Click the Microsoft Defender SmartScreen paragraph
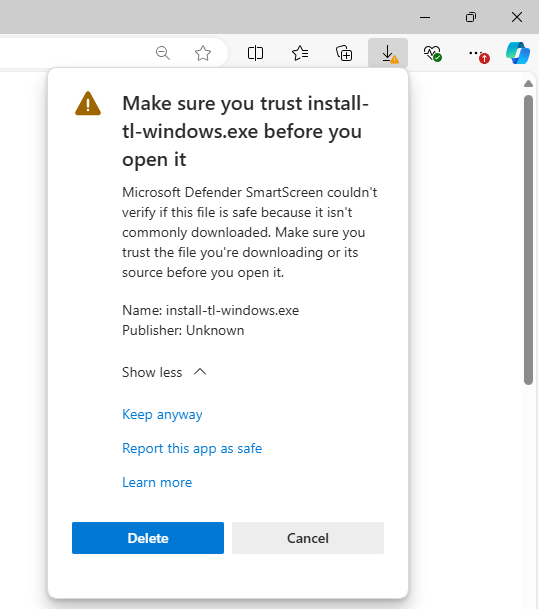 coord(249,232)
